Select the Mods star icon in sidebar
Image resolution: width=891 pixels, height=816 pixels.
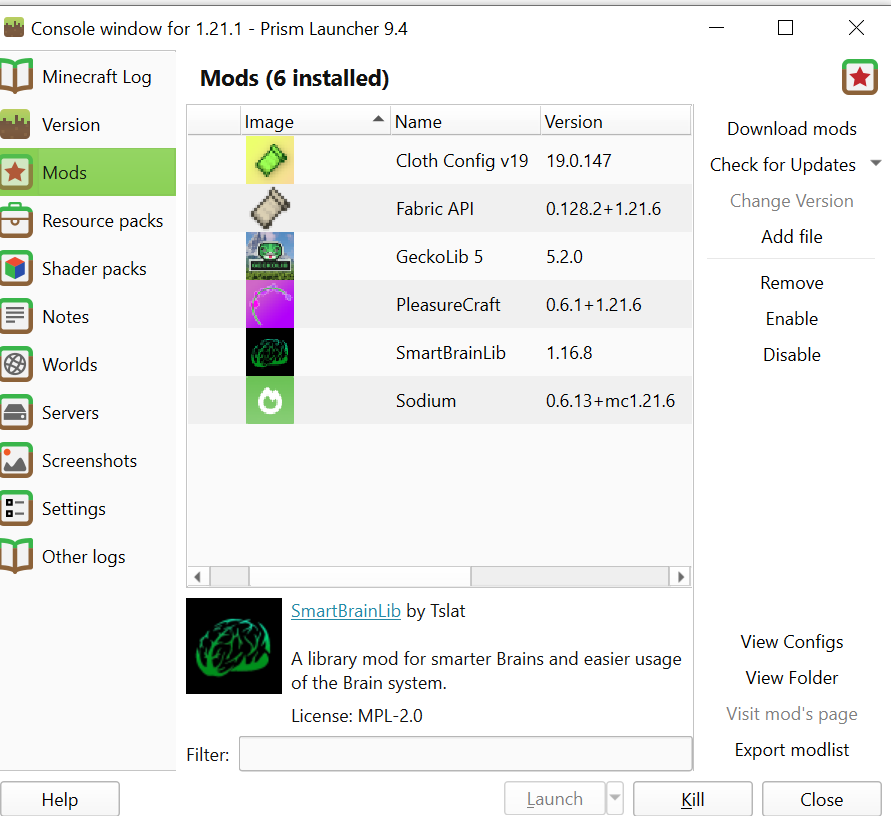[15, 172]
